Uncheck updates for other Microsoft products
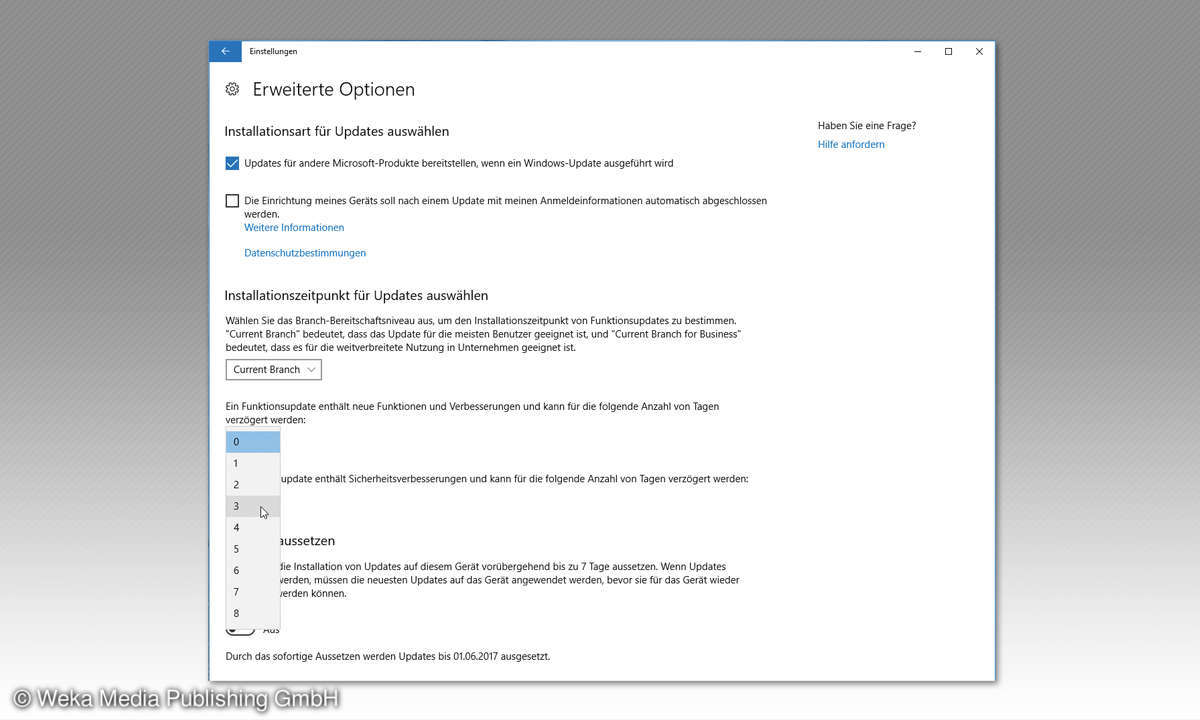Screen dimensions: 1200x720 (232, 163)
